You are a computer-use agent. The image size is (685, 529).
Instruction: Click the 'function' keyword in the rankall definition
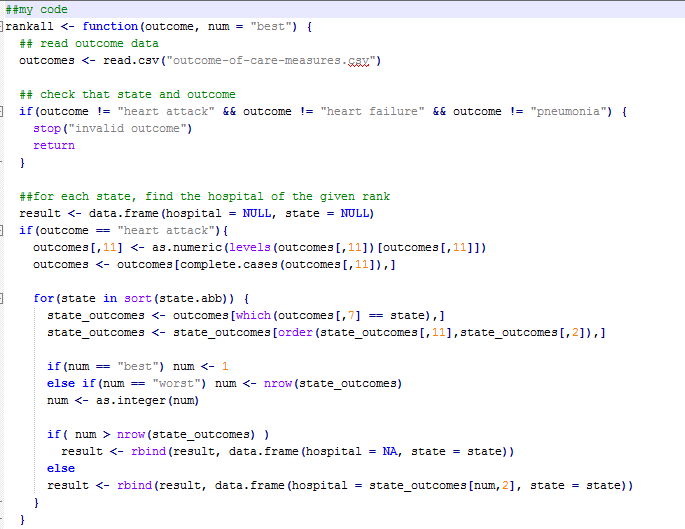pyautogui.click(x=110, y=27)
